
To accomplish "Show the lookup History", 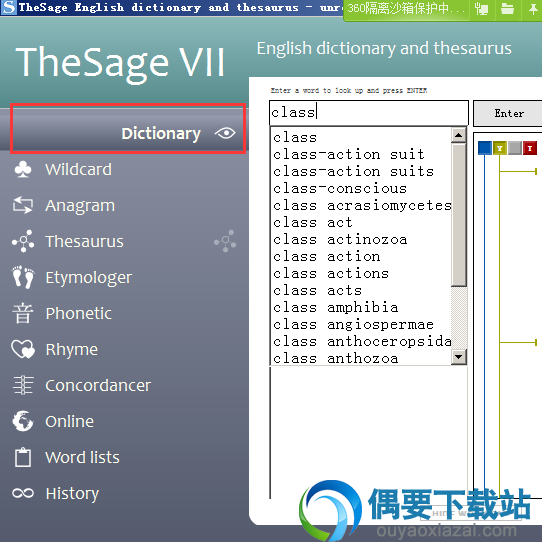I will click(x=72, y=494).
